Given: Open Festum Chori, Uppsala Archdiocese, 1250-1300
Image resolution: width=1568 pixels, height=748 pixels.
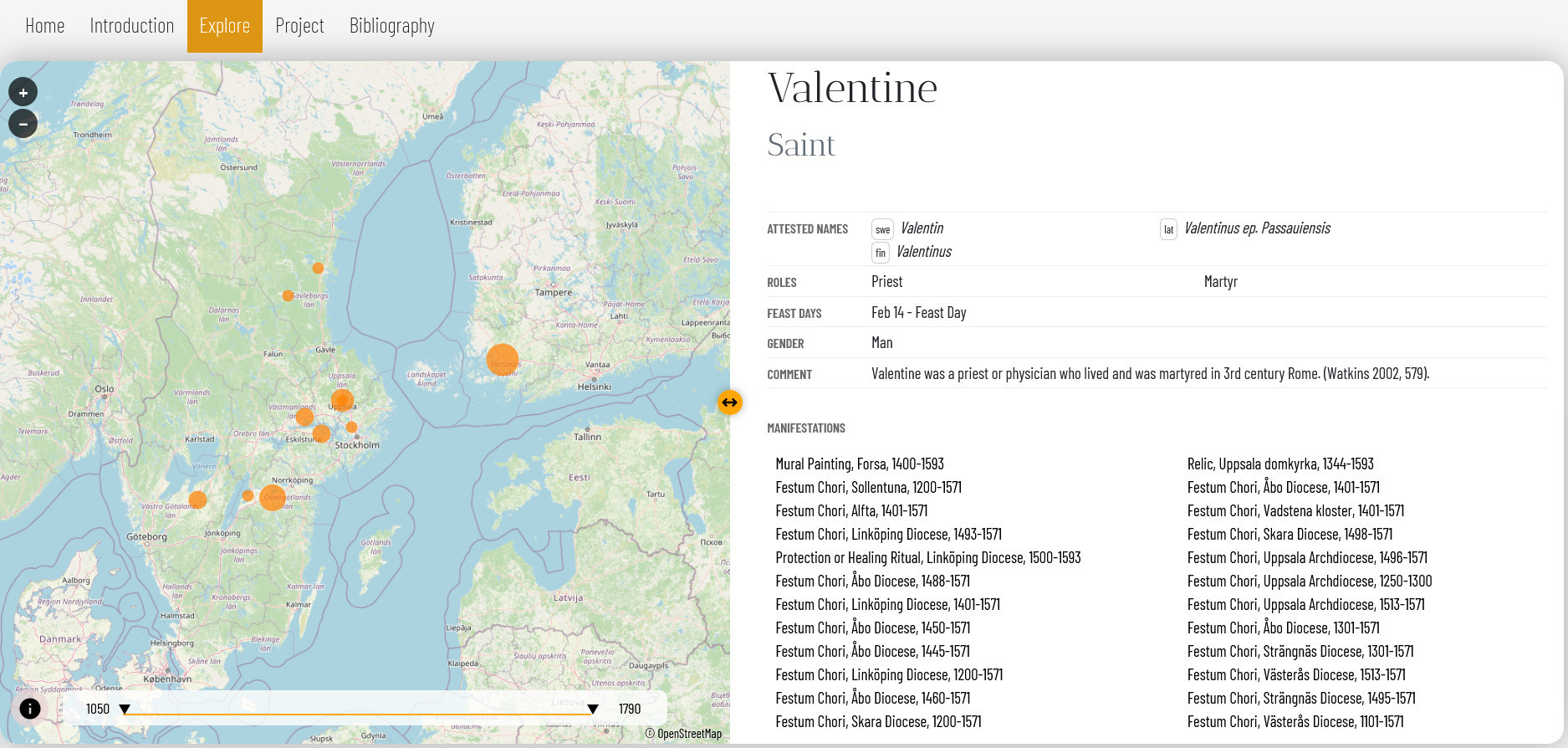Looking at the screenshot, I should 1310,581.
